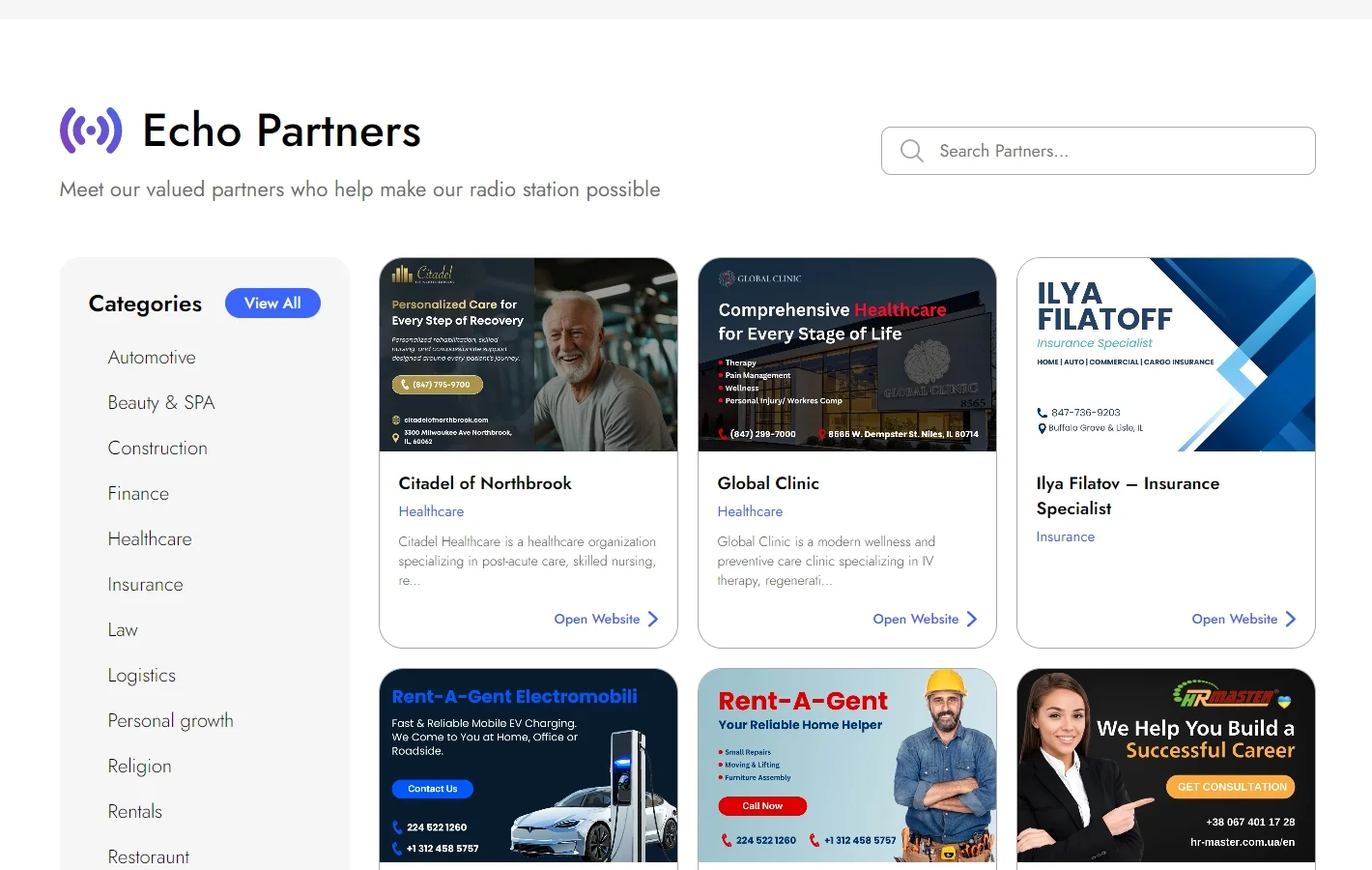Select the Construction category
The image size is (1372, 870).
coord(157,449)
